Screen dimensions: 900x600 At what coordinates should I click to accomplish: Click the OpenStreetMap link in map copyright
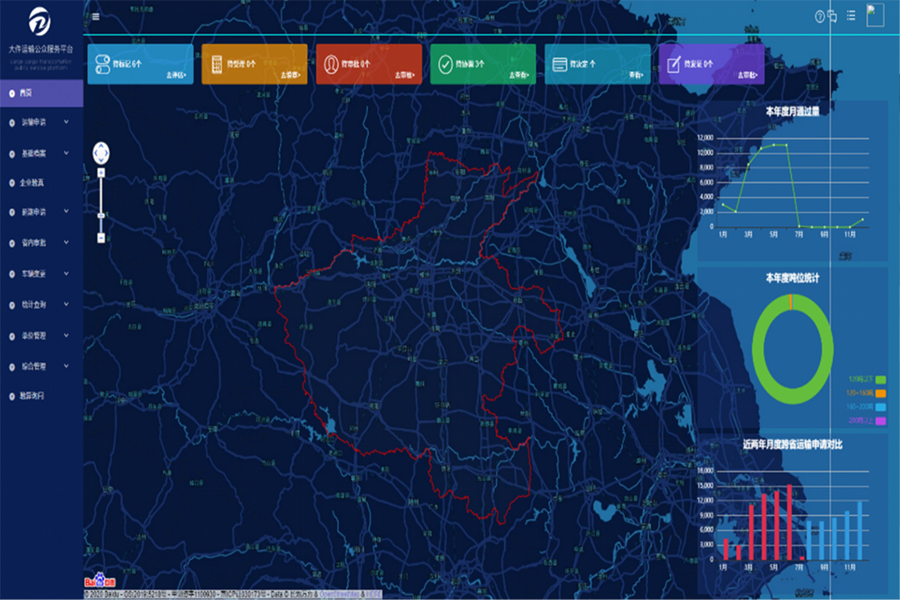pos(342,594)
